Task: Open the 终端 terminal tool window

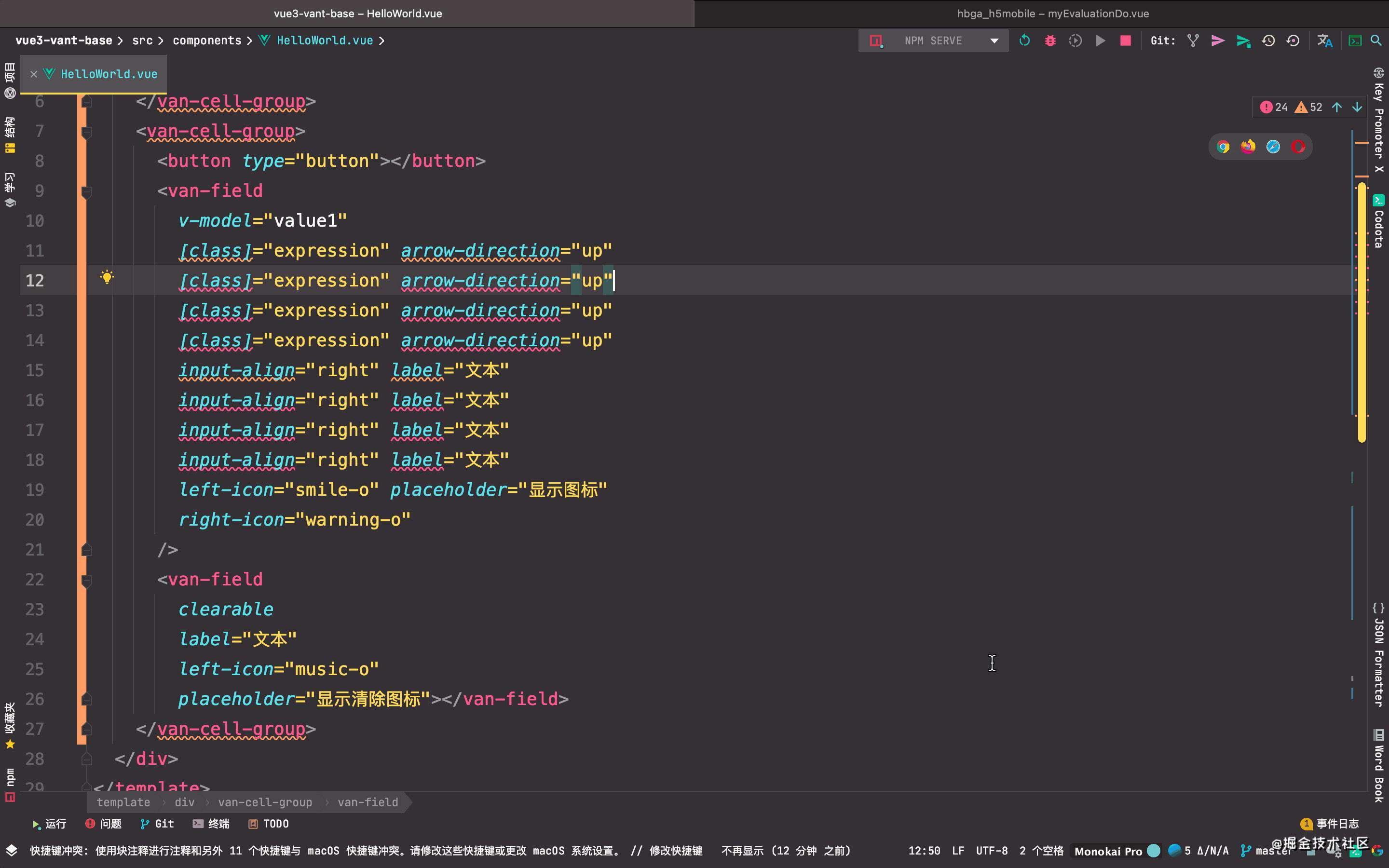Action: tap(211, 824)
